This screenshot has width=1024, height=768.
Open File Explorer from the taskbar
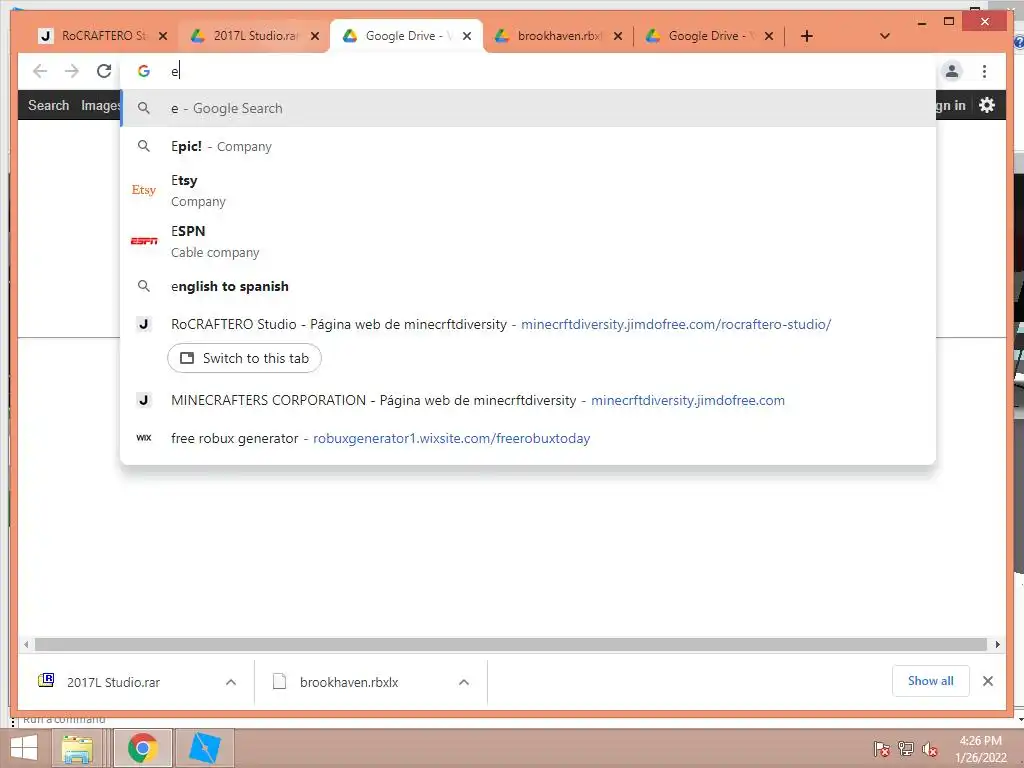coord(77,748)
